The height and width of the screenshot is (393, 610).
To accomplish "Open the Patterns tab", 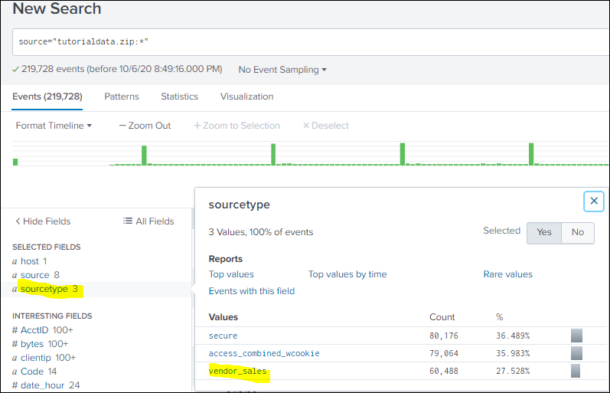I will coord(121,96).
